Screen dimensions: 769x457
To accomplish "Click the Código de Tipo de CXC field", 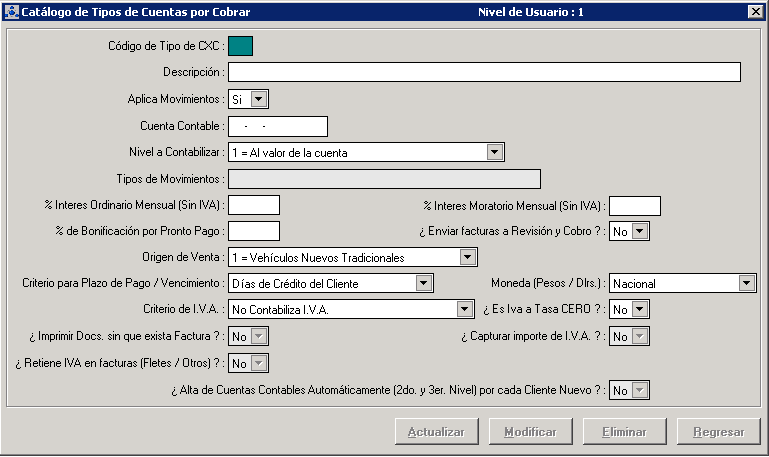I will (x=240, y=46).
